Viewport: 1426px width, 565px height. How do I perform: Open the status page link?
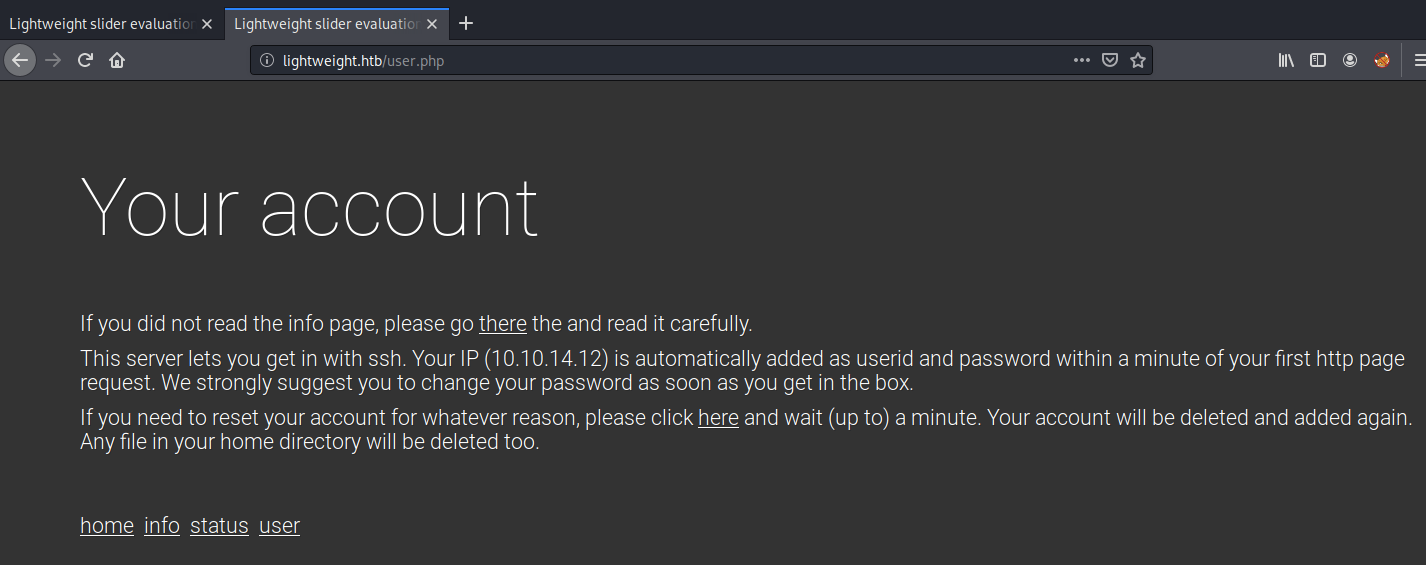(219, 526)
